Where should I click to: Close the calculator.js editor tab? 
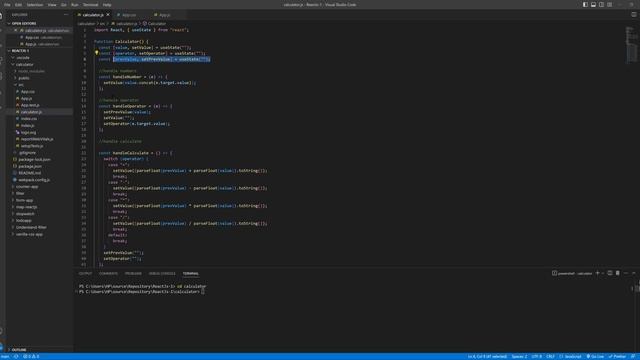[x=108, y=15]
